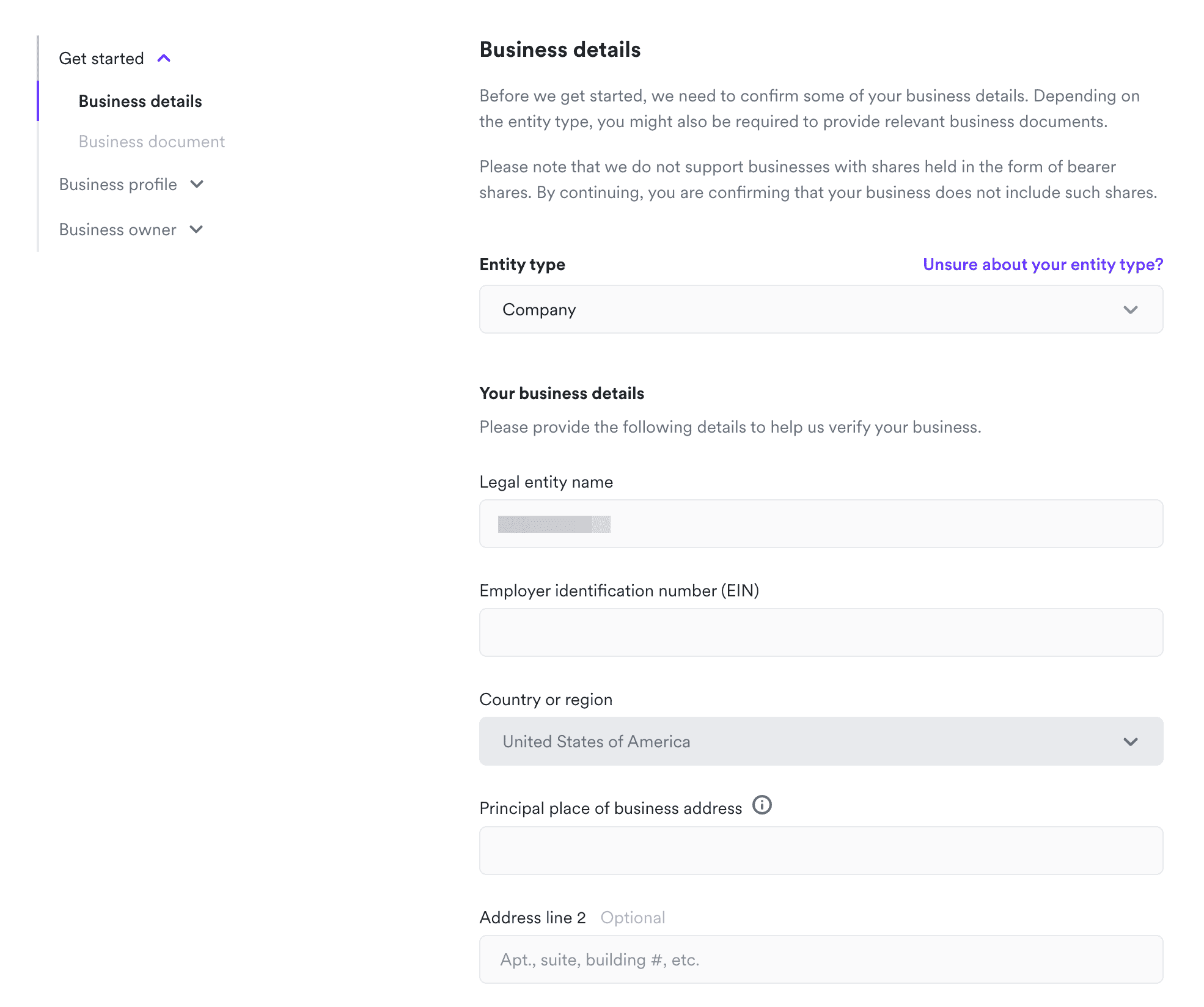Select Business details in sidebar
Viewport: 1204px width, 1007px height.
(140, 101)
